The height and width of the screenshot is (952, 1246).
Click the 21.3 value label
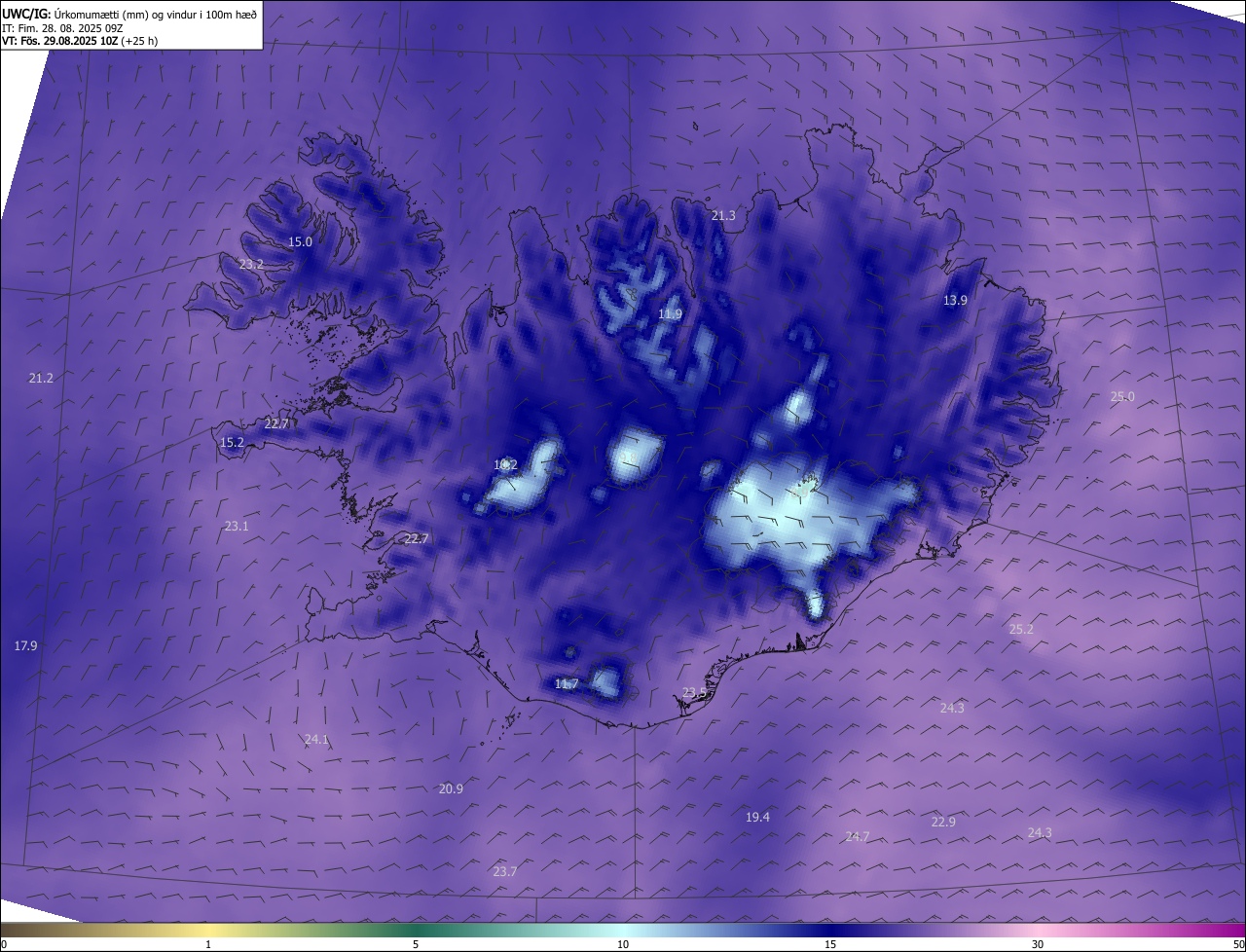[x=723, y=216]
